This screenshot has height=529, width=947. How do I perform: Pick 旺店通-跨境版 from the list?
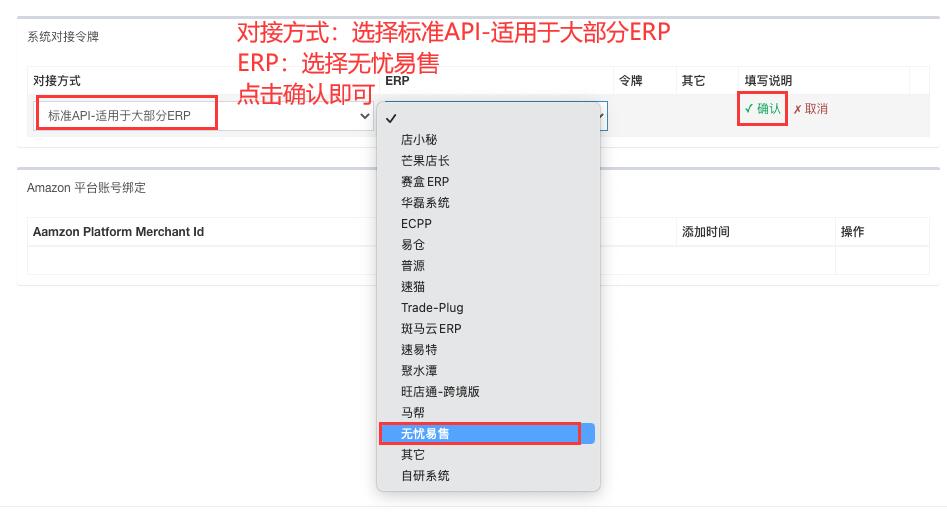click(488, 392)
